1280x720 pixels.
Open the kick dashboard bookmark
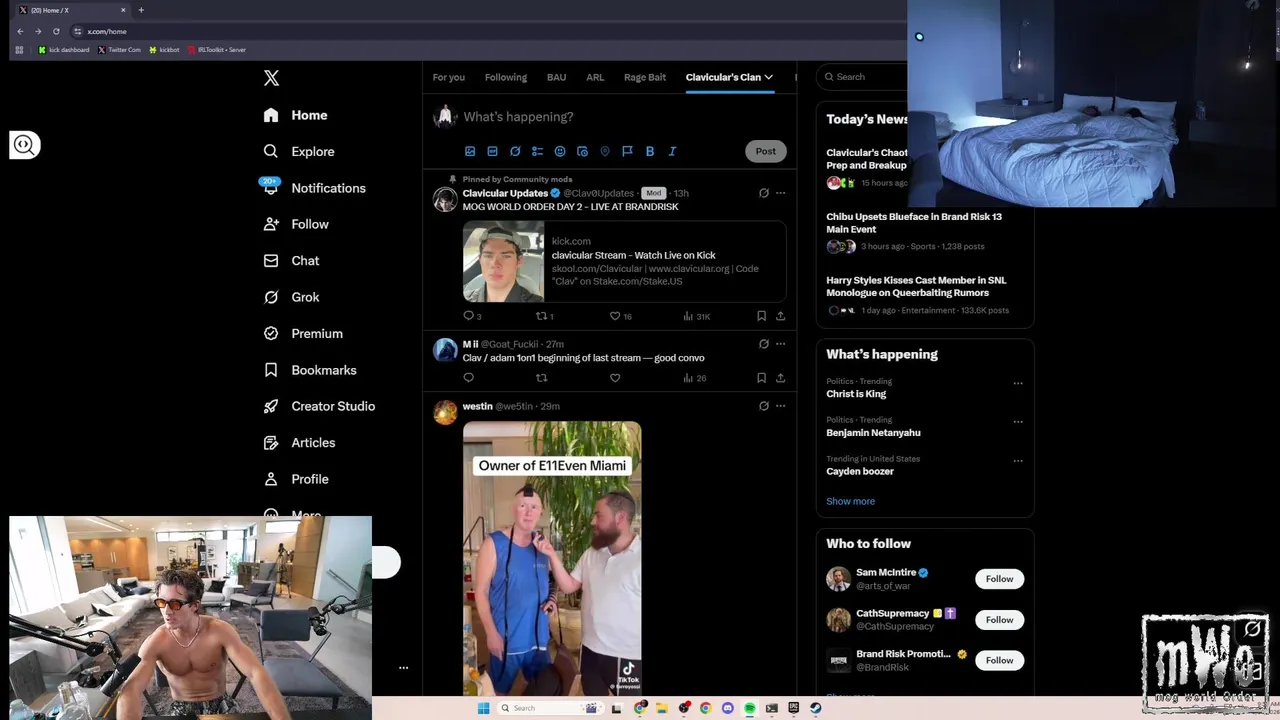[x=64, y=49]
